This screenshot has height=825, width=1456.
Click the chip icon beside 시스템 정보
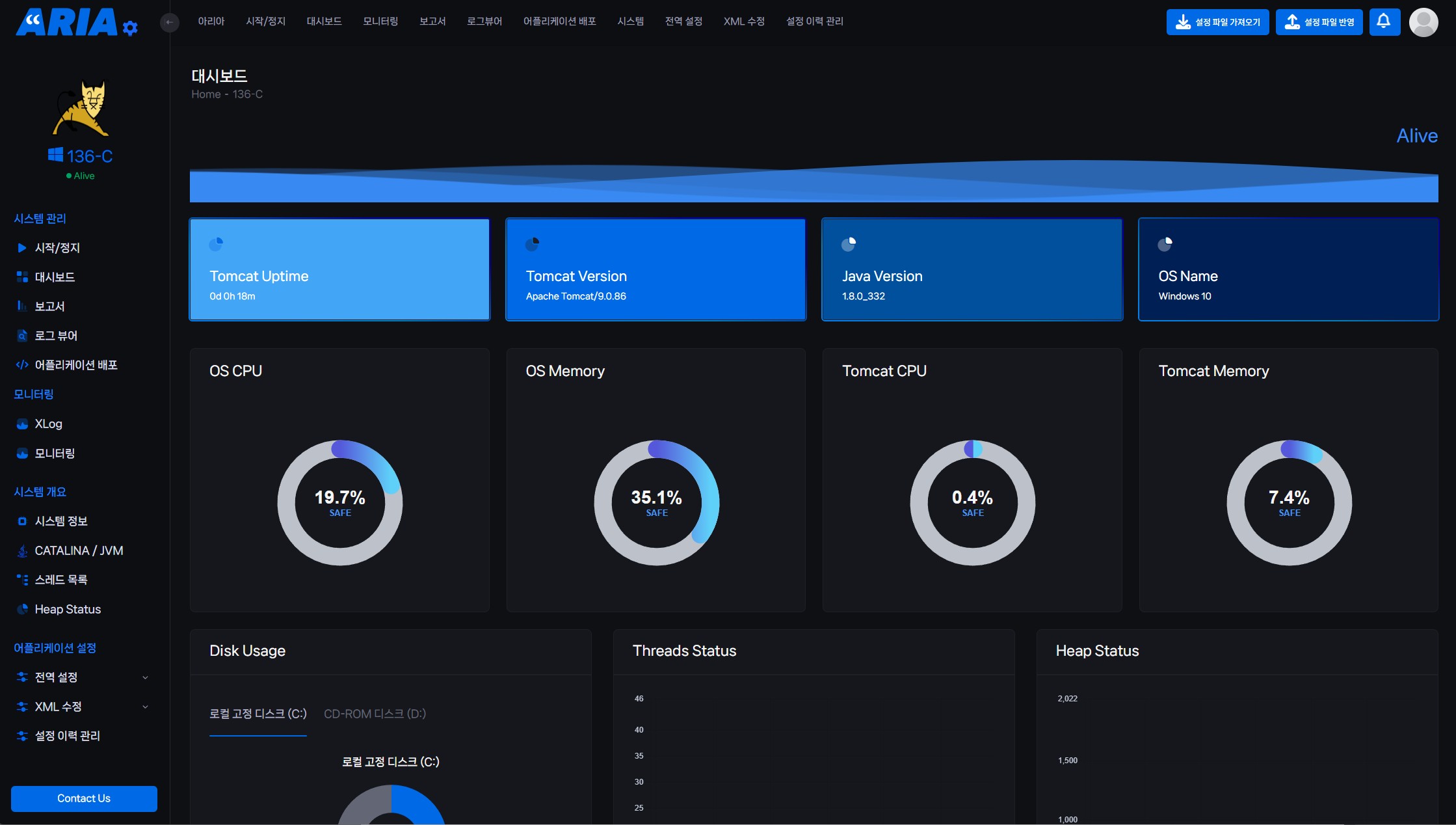22,521
